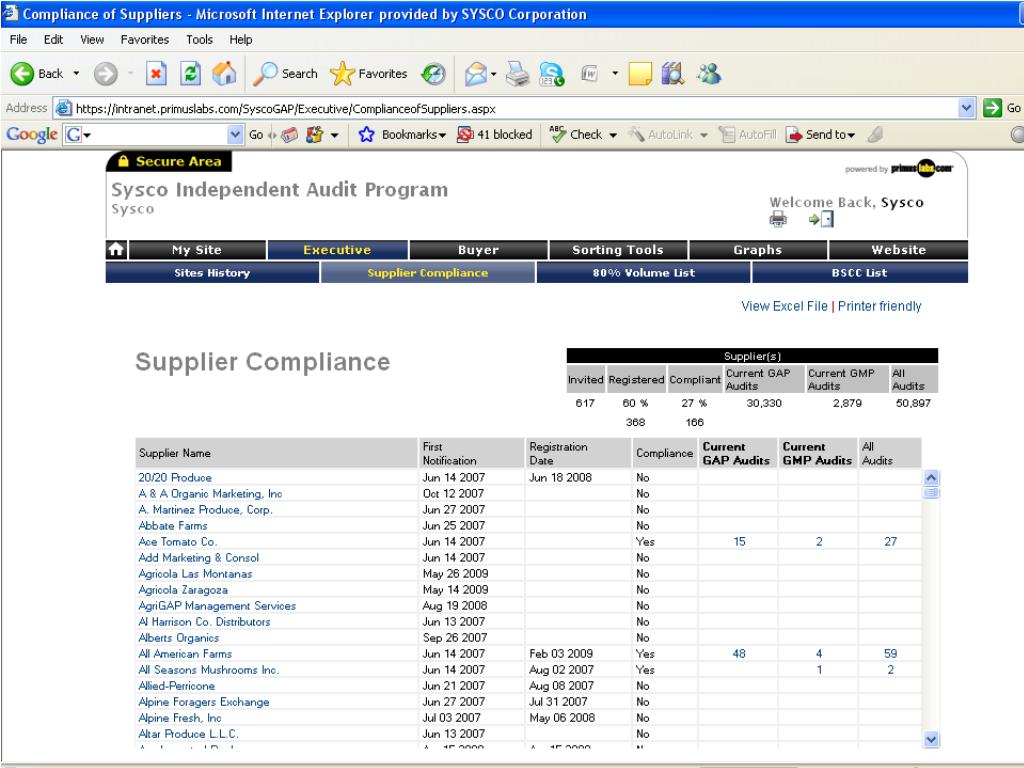Click Printer friendly link
Screen dimensions: 1024x768
point(880,306)
